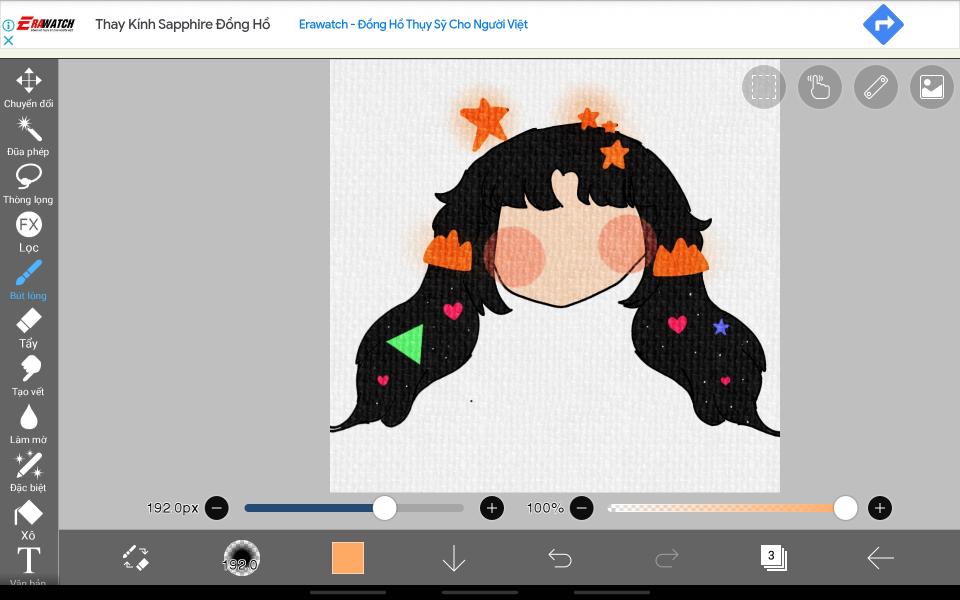Select the Xô bucket fill tool

28,520
